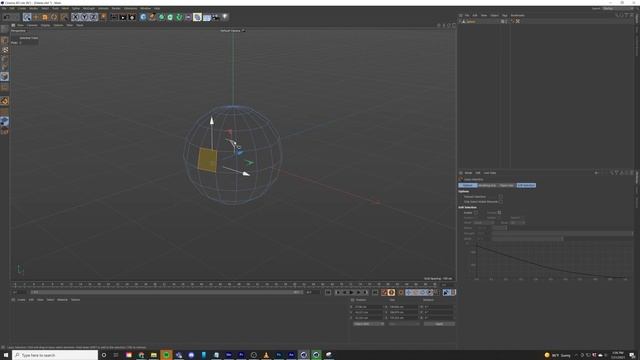Click the Record Active Objects button
640x360 pixels.
point(384,293)
